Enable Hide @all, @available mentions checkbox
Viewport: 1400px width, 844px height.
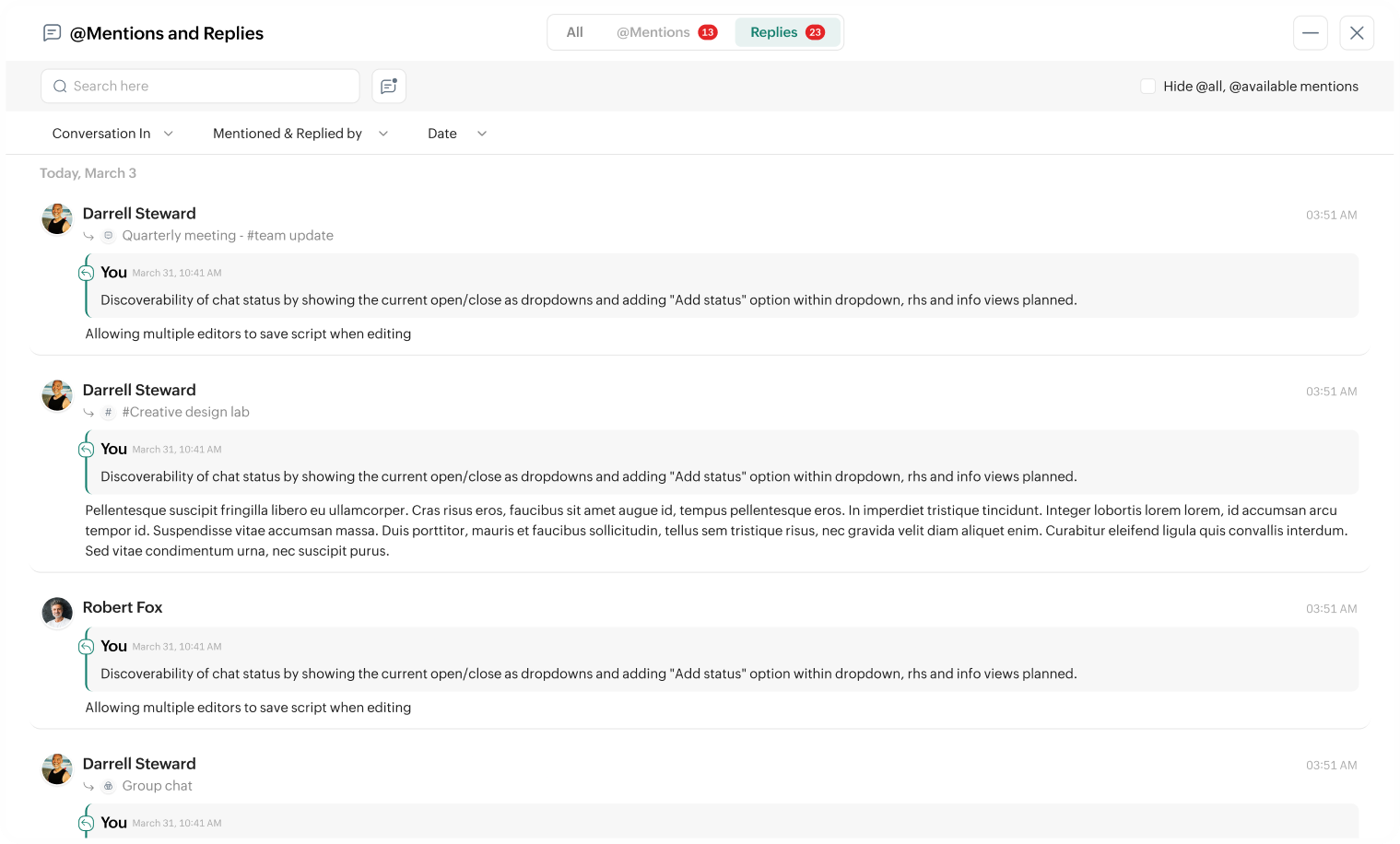1147,86
